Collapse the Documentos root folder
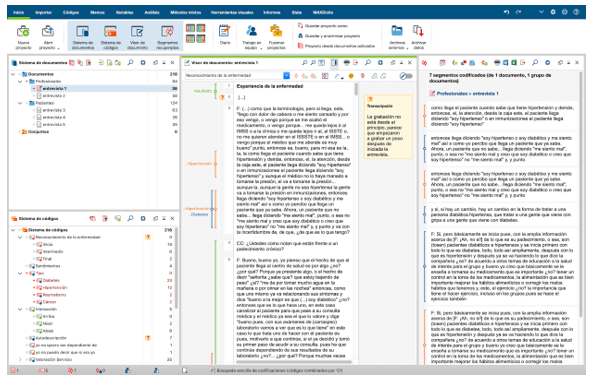The image size is (591, 382). coord(13,74)
